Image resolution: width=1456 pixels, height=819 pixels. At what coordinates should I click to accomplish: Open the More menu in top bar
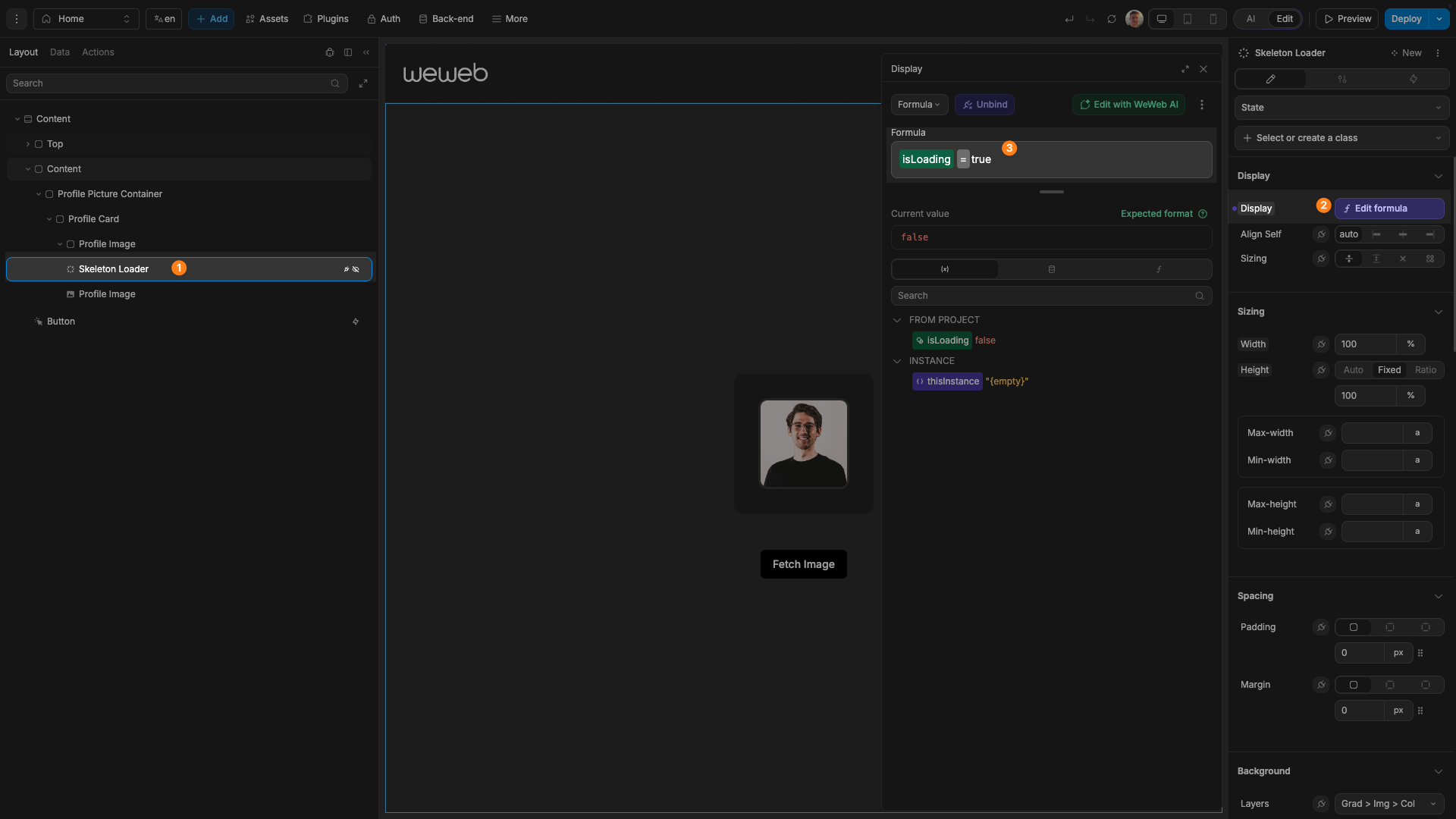509,19
